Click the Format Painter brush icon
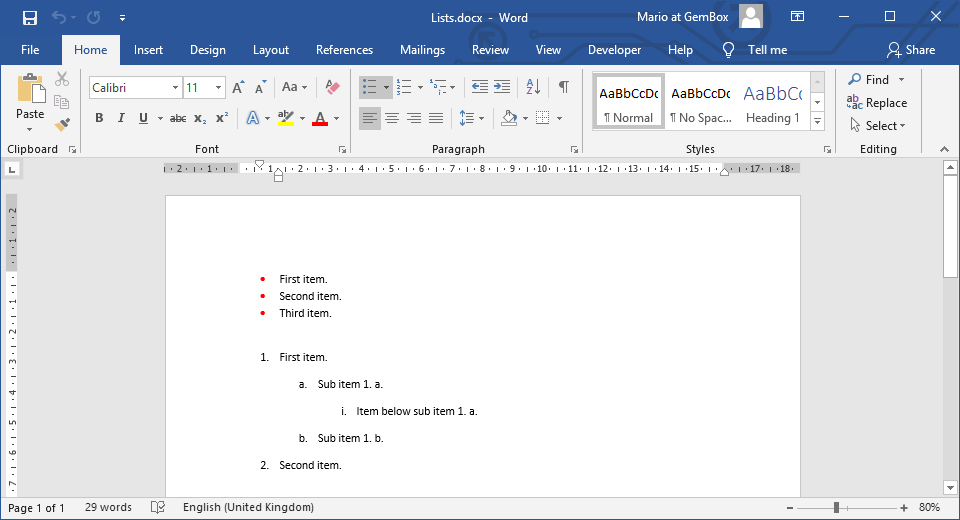The width and height of the screenshot is (960, 520). [62, 125]
